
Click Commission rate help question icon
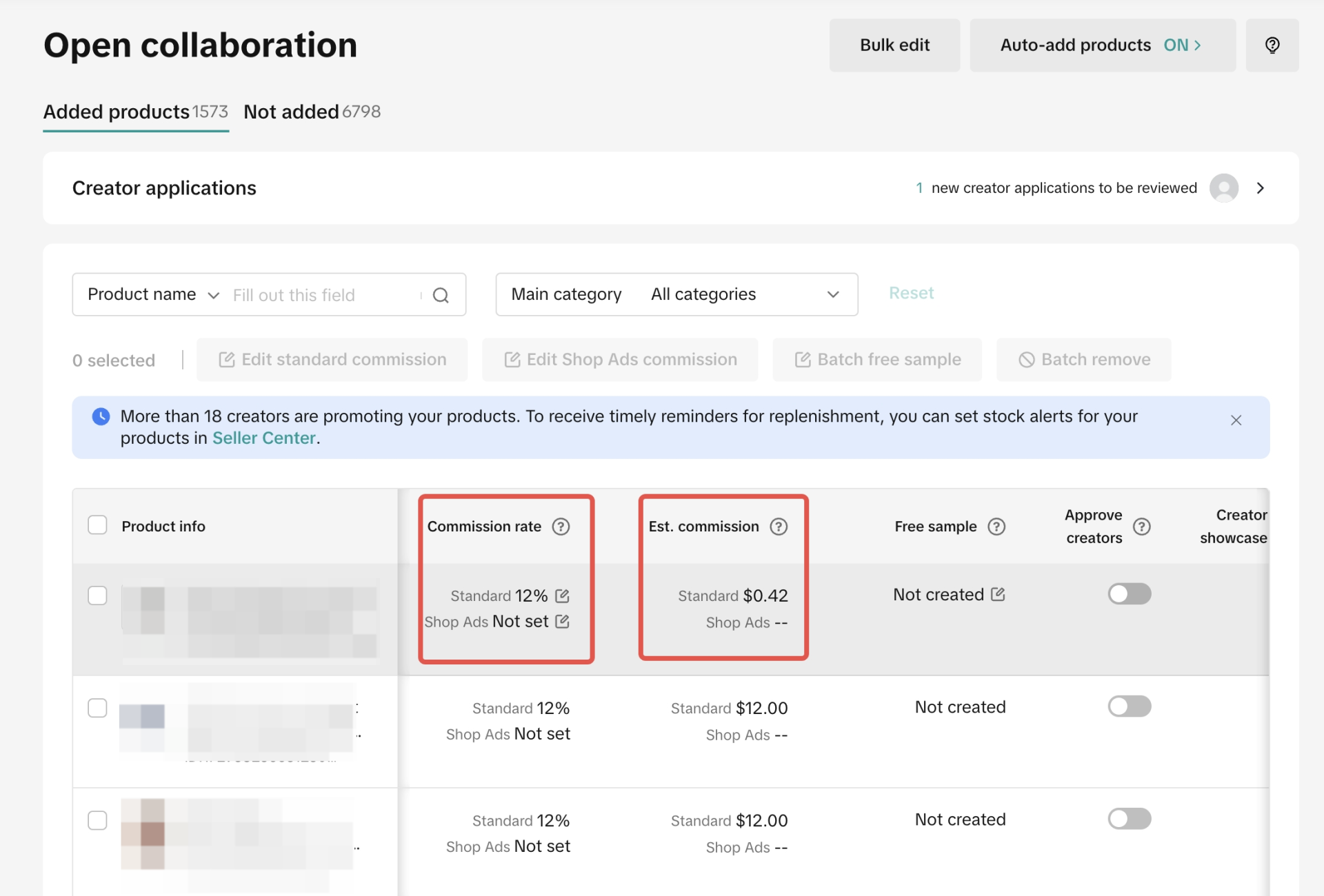tap(561, 527)
